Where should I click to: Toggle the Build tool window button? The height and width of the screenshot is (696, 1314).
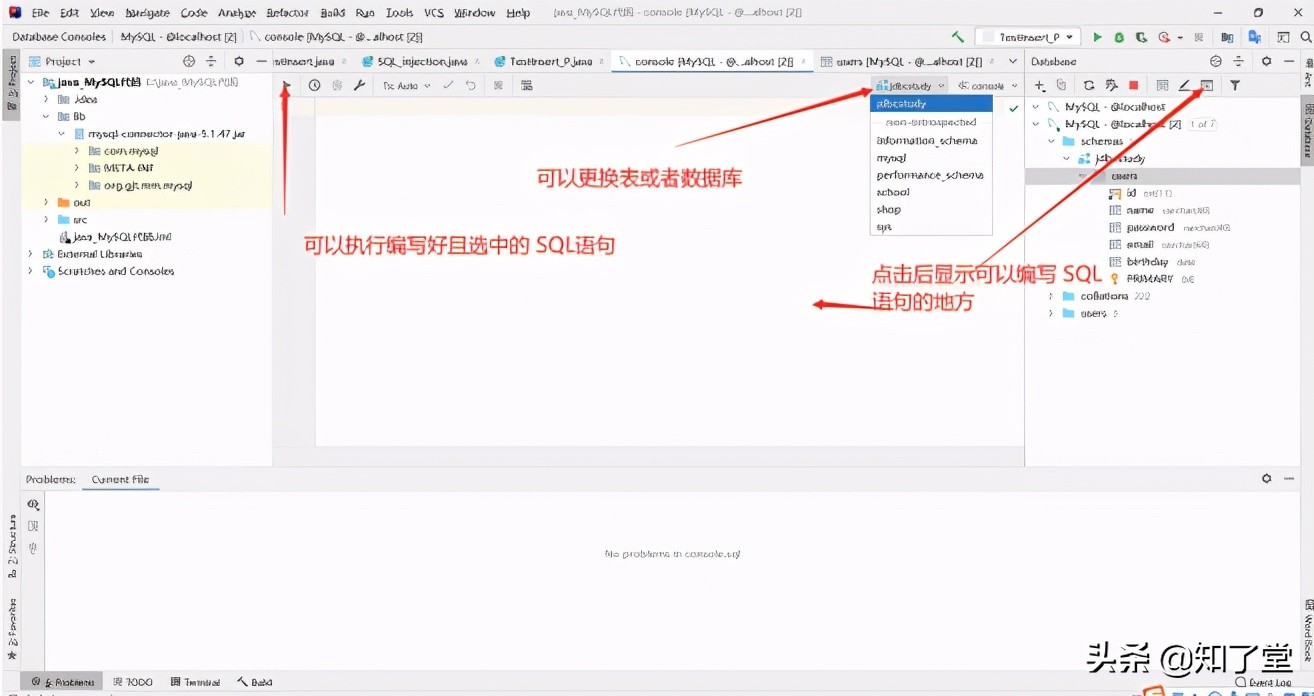tap(255, 682)
